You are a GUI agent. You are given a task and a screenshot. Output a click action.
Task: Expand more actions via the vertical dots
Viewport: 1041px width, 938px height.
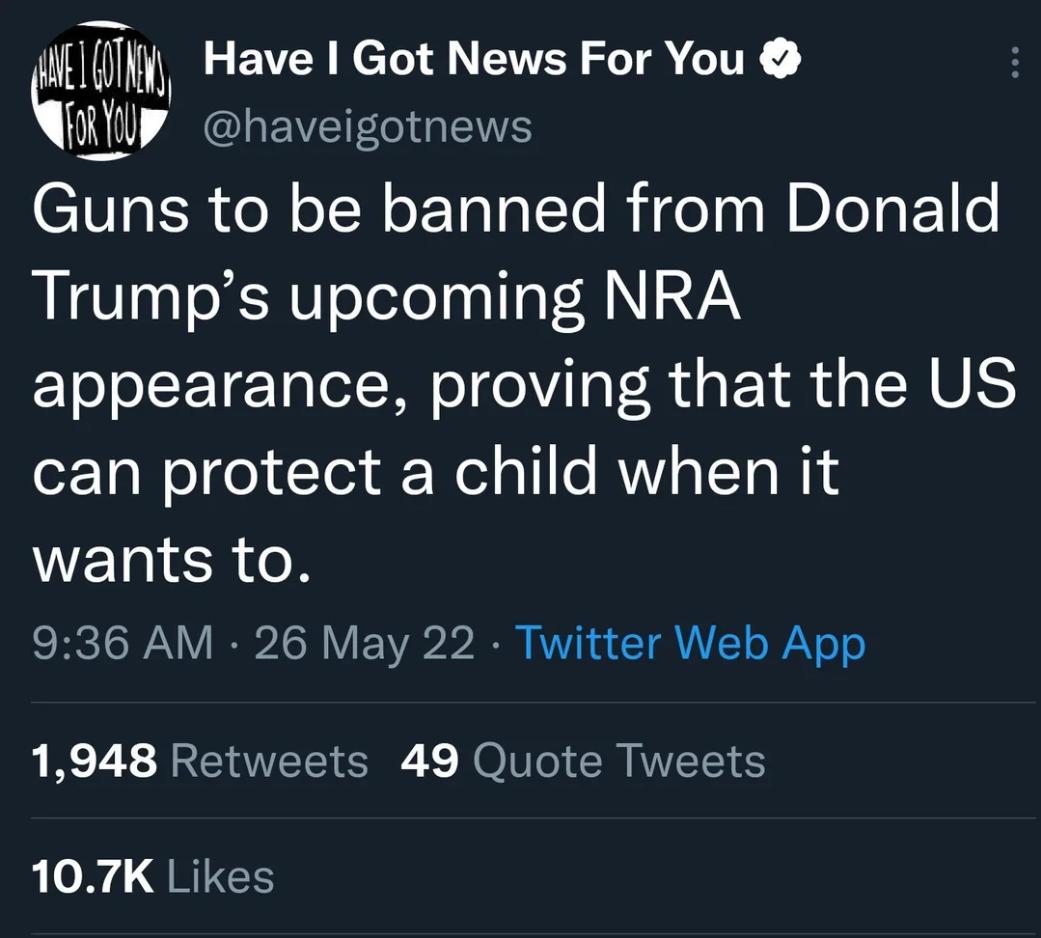[x=1016, y=62]
